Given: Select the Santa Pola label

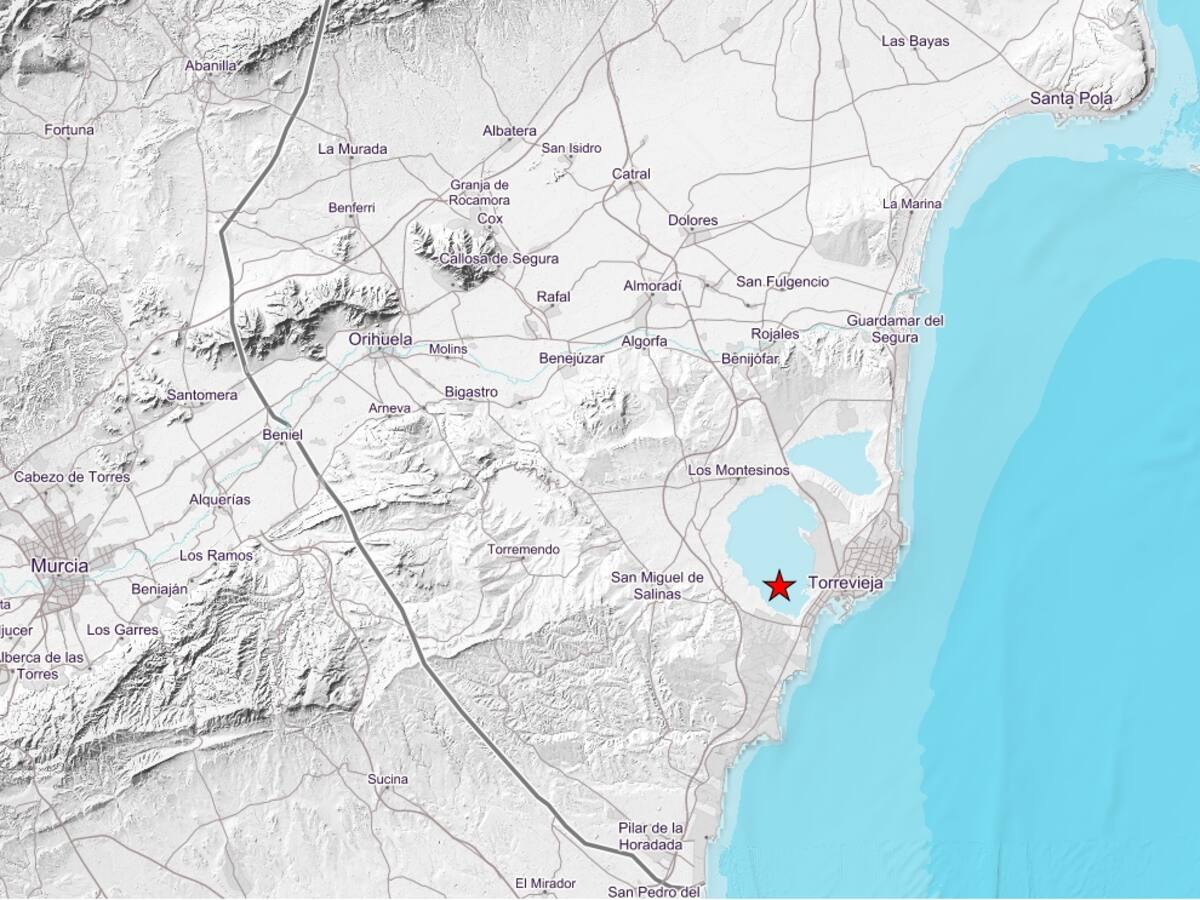Looking at the screenshot, I should point(1071,98).
